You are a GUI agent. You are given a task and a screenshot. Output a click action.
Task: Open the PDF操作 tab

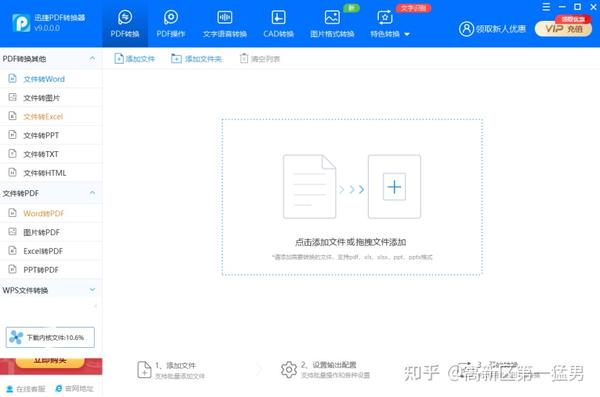[171, 24]
